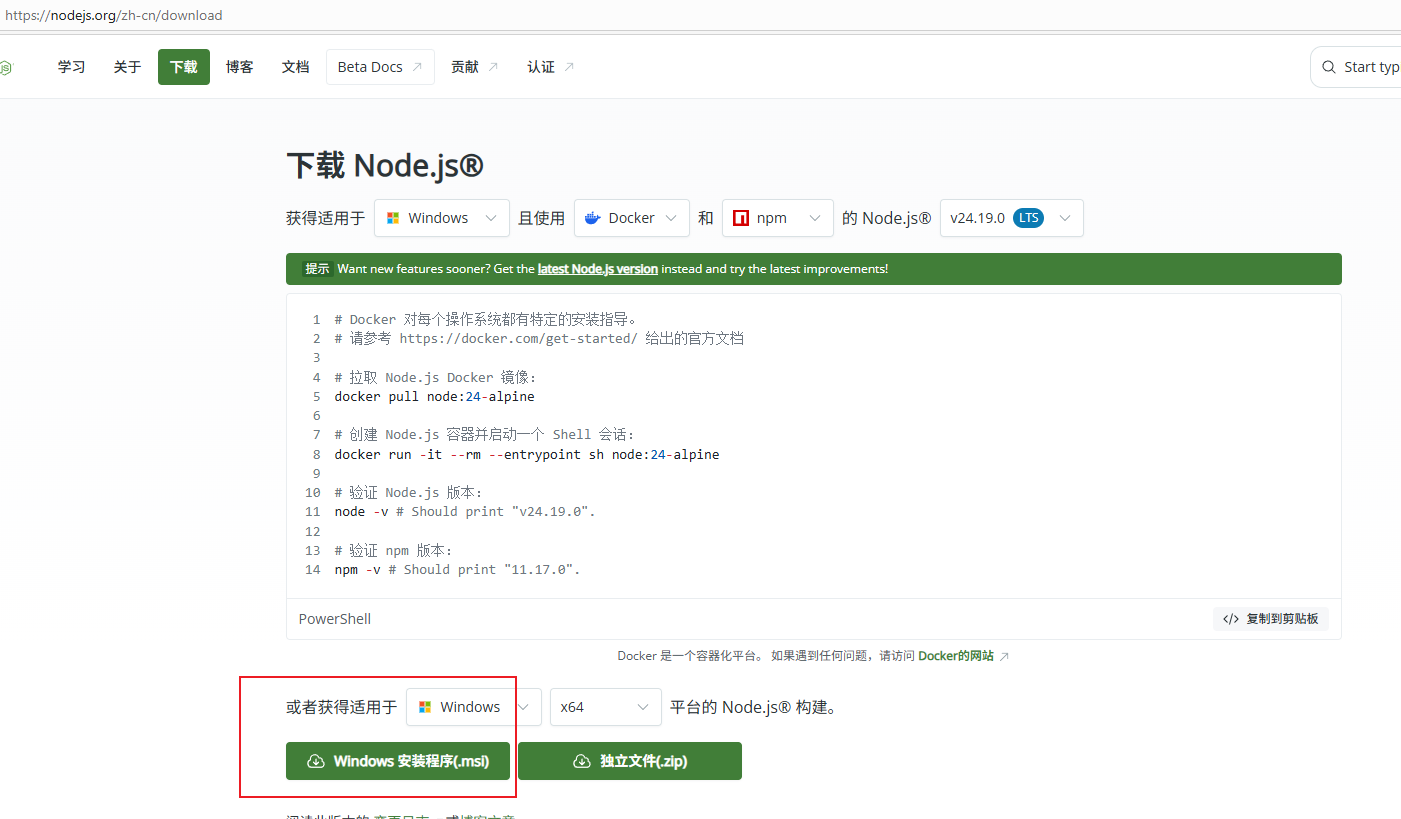Image resolution: width=1401 pixels, height=819 pixels.
Task: Click the comment '# 验证 Node.js 版本:'
Action: pos(409,492)
